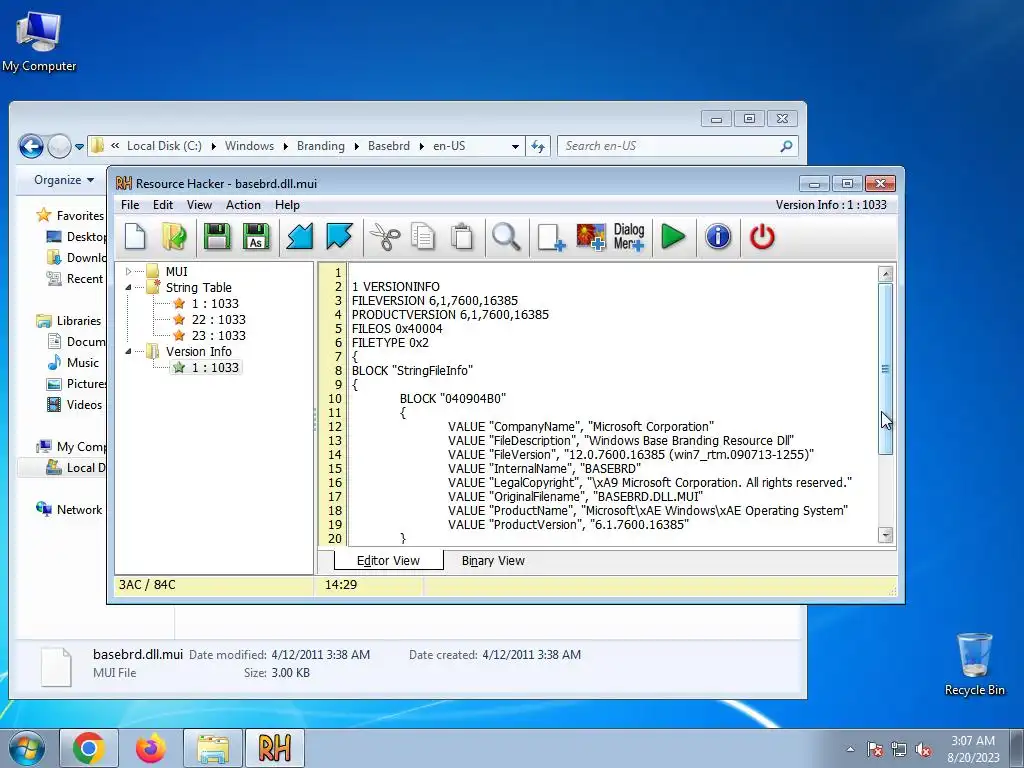The width and height of the screenshot is (1024, 768).
Task: Switch to the Binary View tab
Action: [493, 561]
